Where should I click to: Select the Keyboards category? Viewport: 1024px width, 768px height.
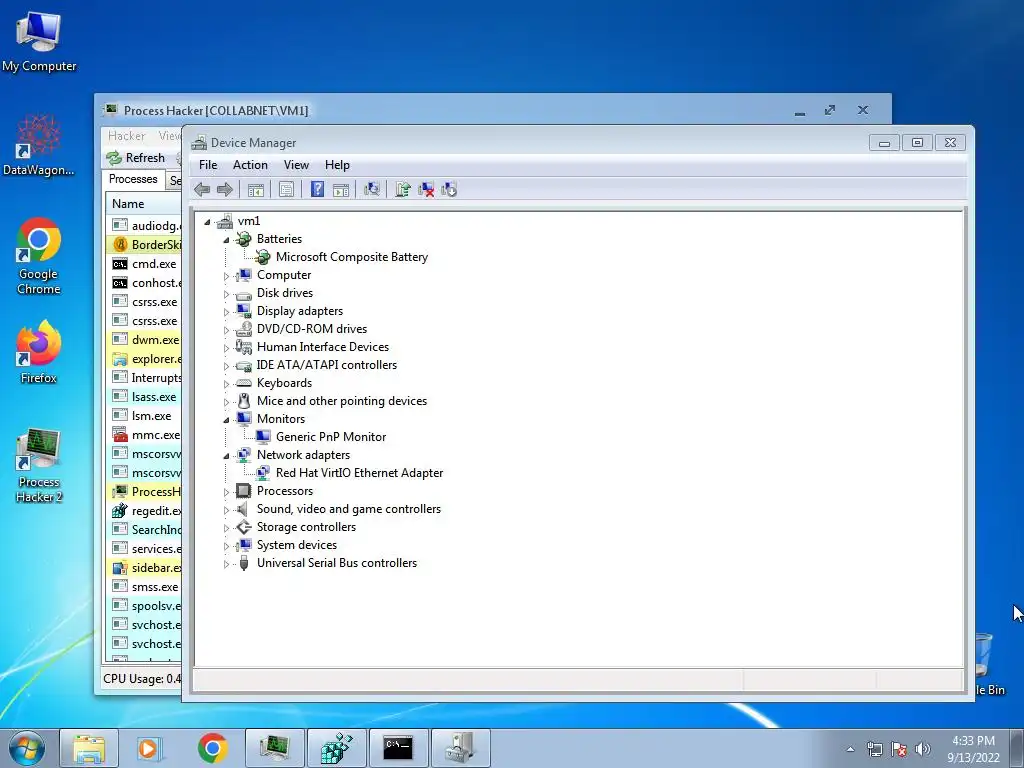tap(284, 383)
